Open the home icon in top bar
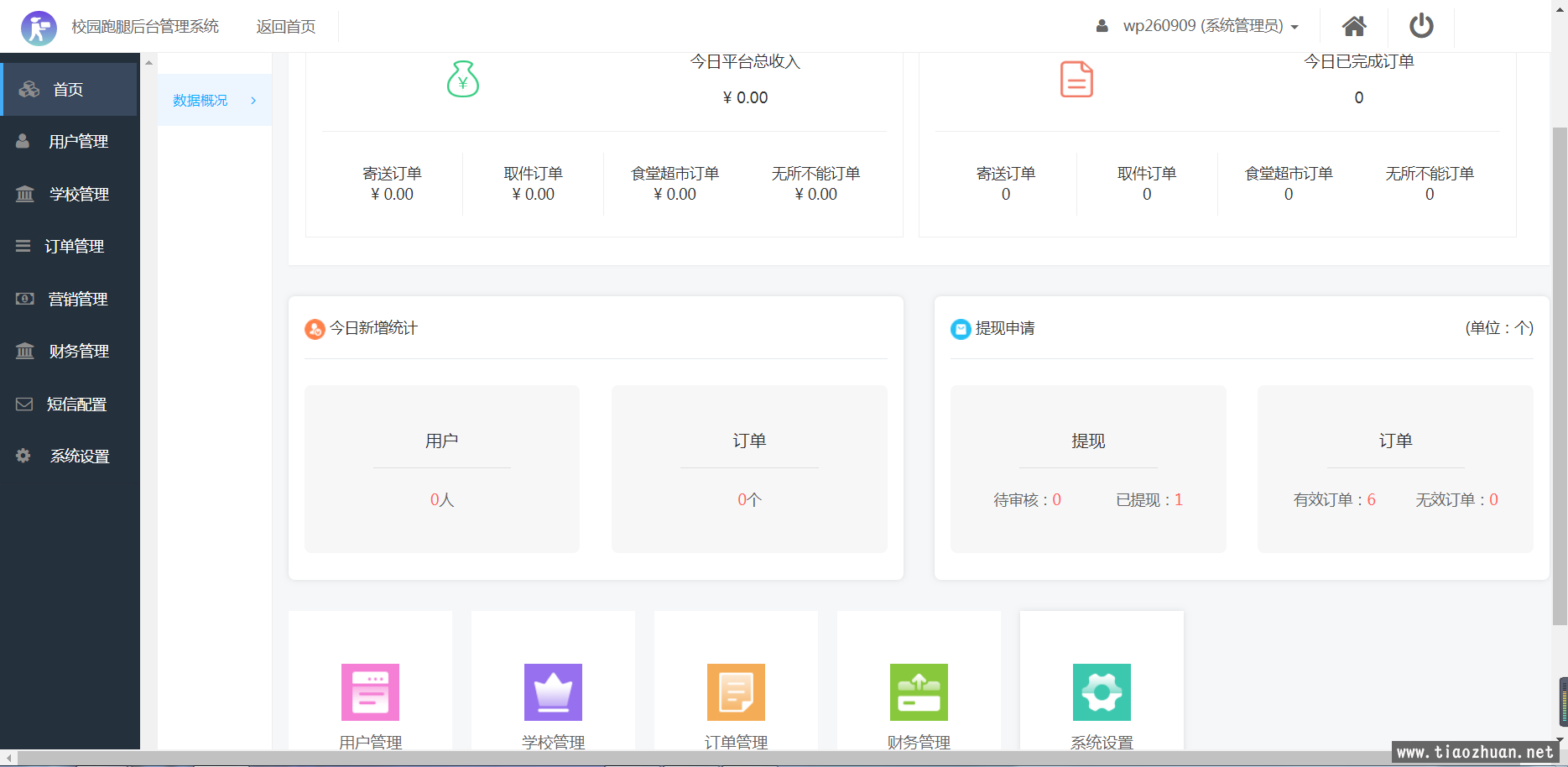 (x=1354, y=26)
